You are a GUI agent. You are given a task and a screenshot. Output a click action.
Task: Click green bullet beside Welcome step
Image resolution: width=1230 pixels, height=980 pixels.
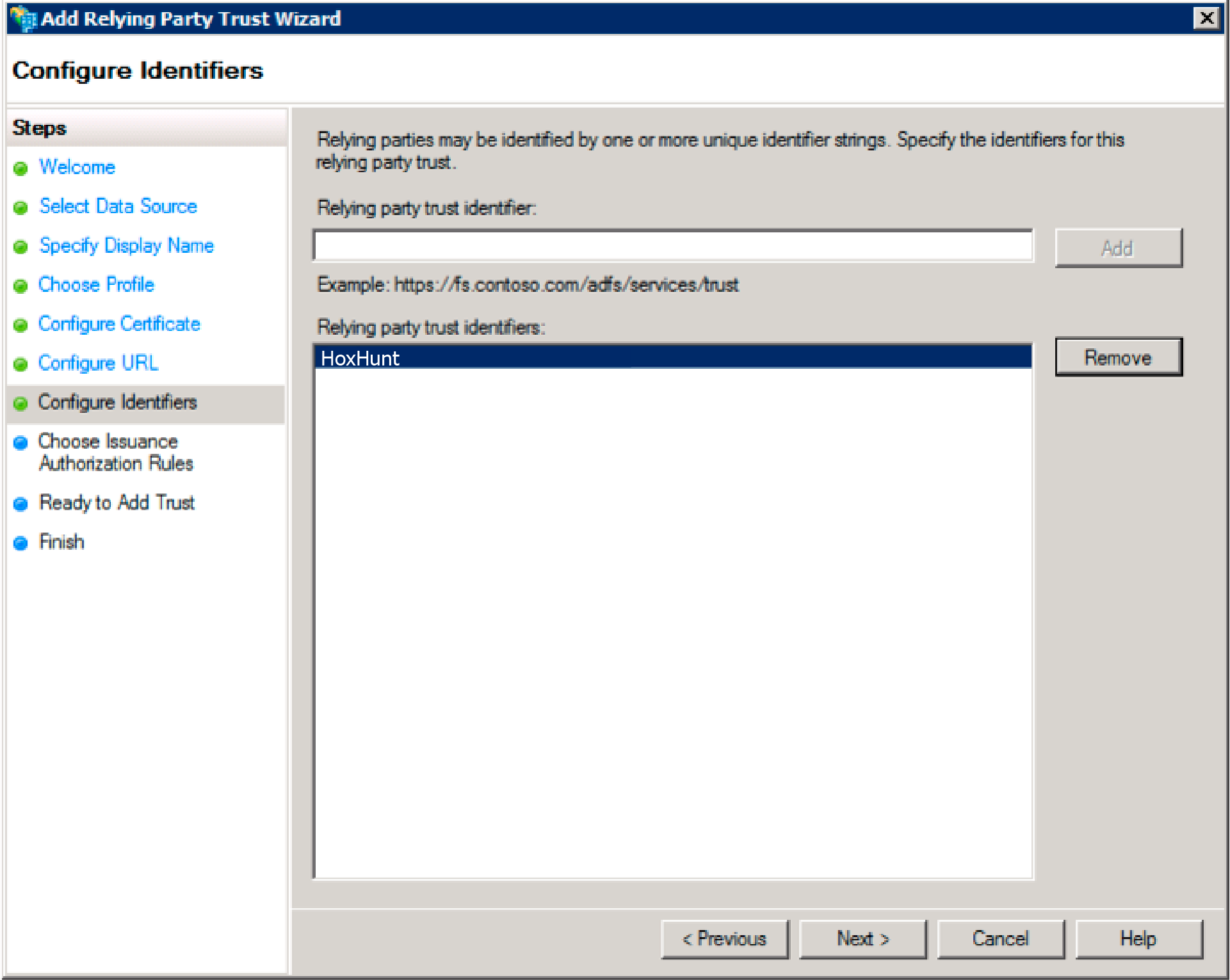[20, 168]
